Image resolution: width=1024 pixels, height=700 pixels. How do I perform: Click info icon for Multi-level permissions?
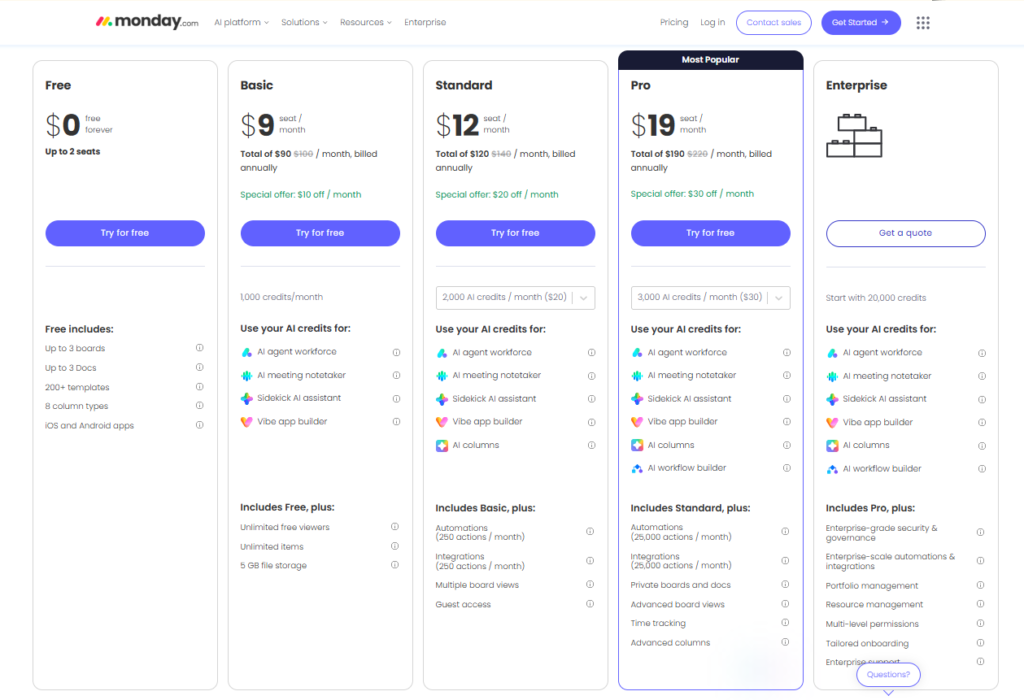pyautogui.click(x=980, y=624)
